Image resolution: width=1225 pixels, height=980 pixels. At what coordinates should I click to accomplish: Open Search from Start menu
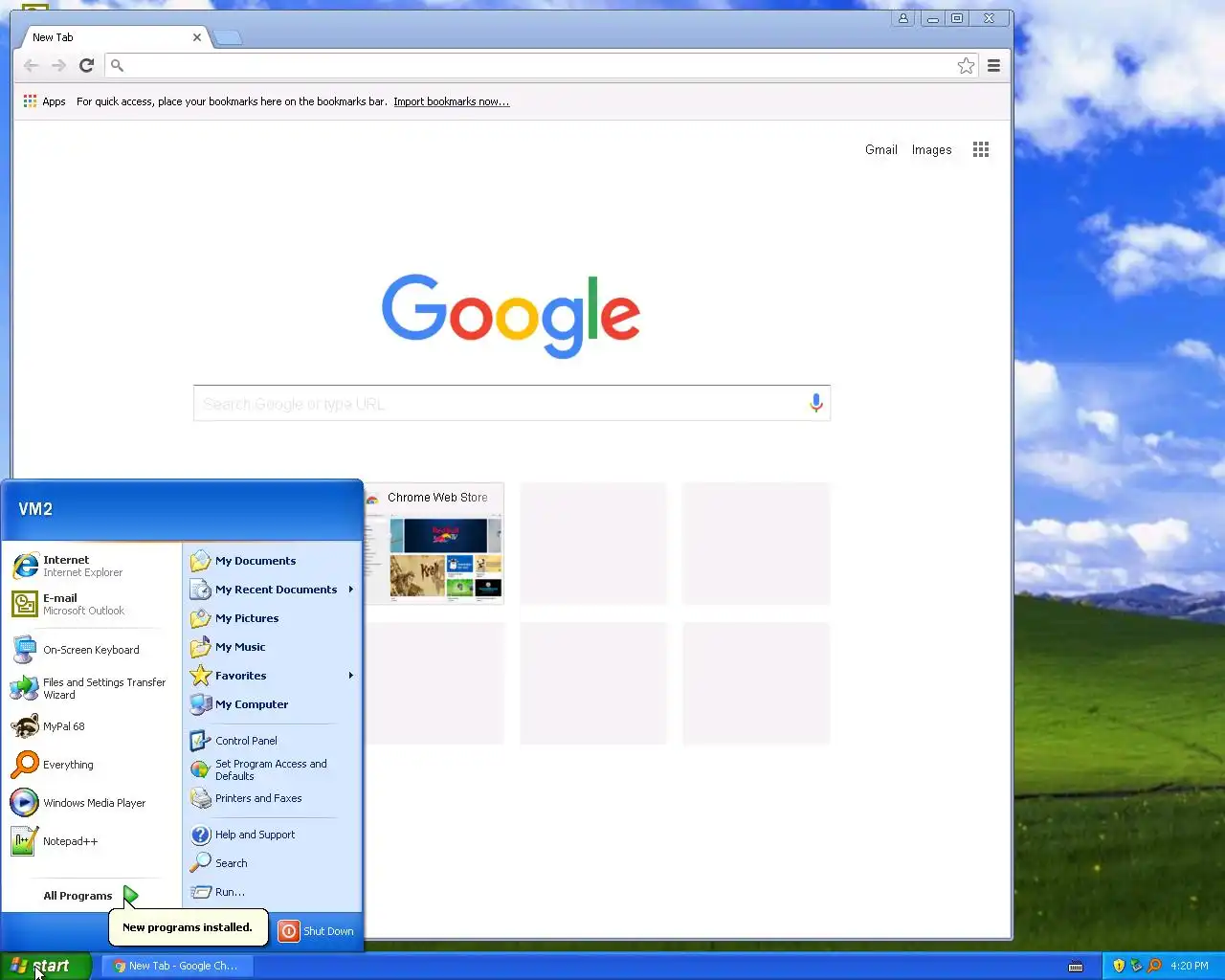(x=272, y=863)
